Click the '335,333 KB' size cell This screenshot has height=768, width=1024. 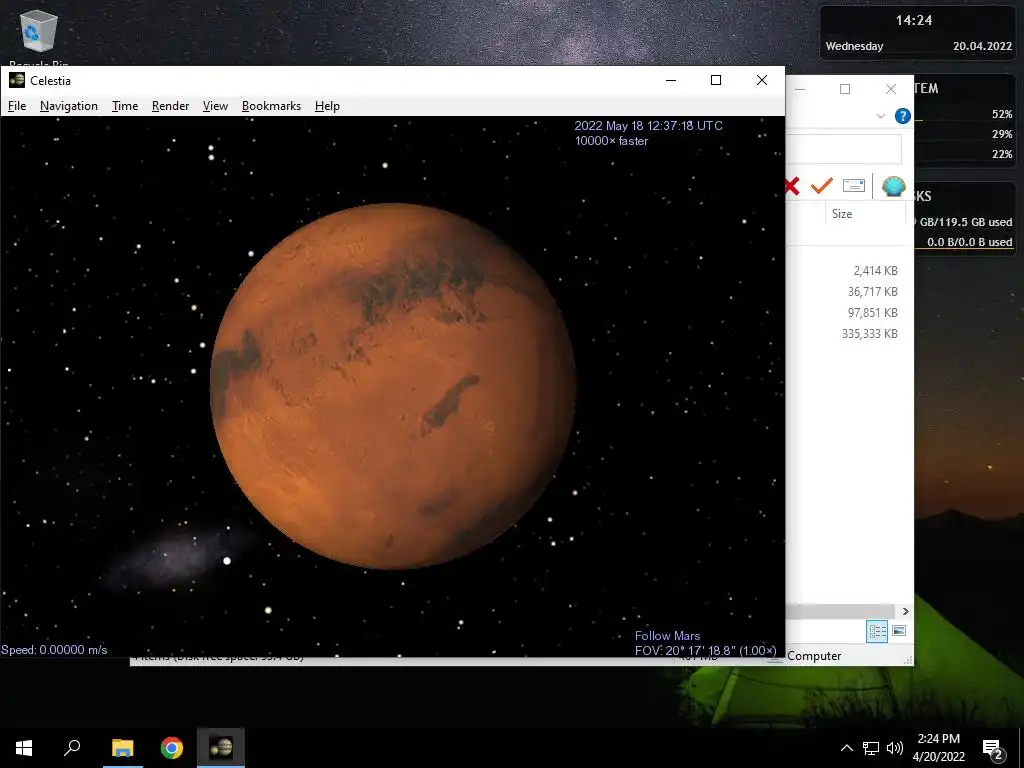[870, 333]
